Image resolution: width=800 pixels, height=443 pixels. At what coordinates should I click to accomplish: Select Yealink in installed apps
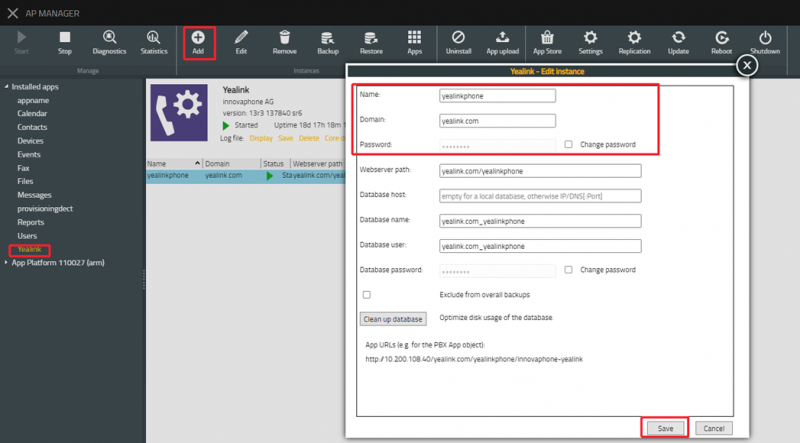29,250
